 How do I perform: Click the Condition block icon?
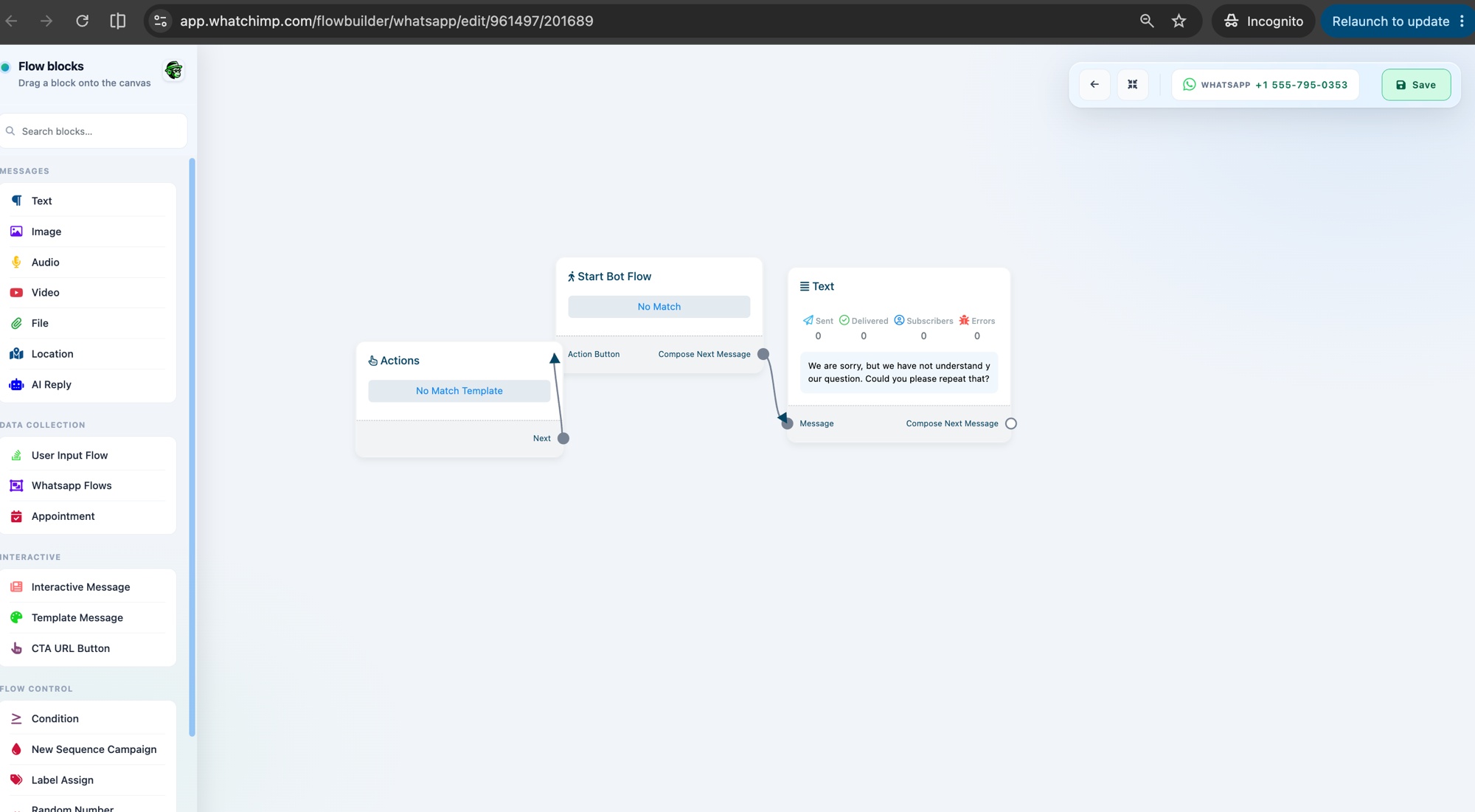[16, 718]
